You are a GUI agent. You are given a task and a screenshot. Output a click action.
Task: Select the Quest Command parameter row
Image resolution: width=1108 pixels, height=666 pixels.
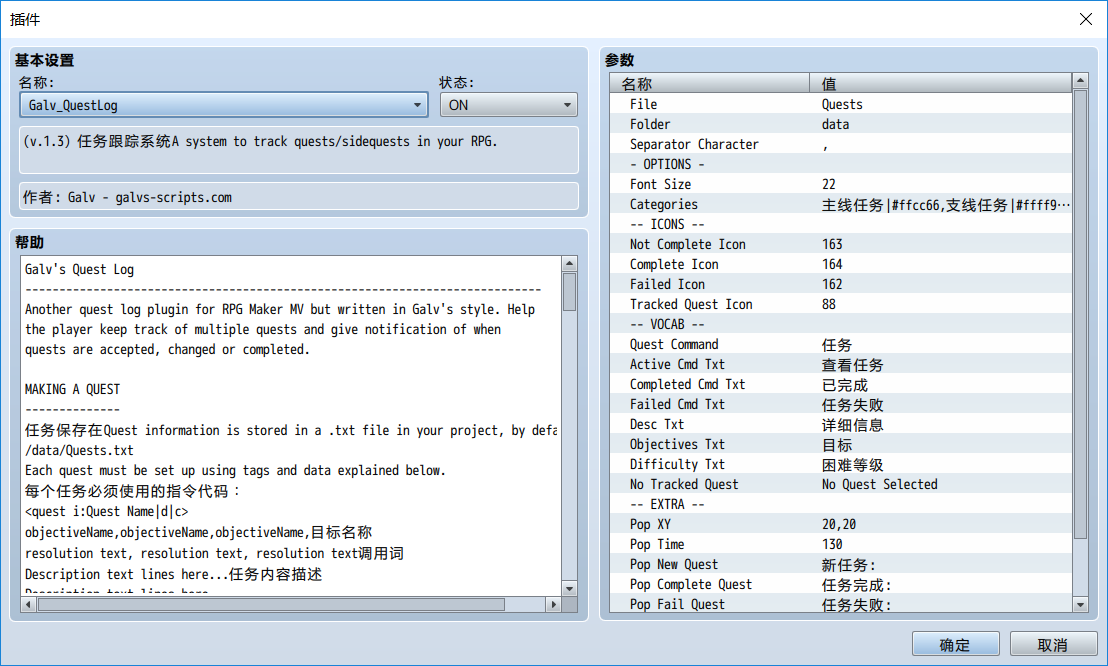pyautogui.click(x=841, y=344)
